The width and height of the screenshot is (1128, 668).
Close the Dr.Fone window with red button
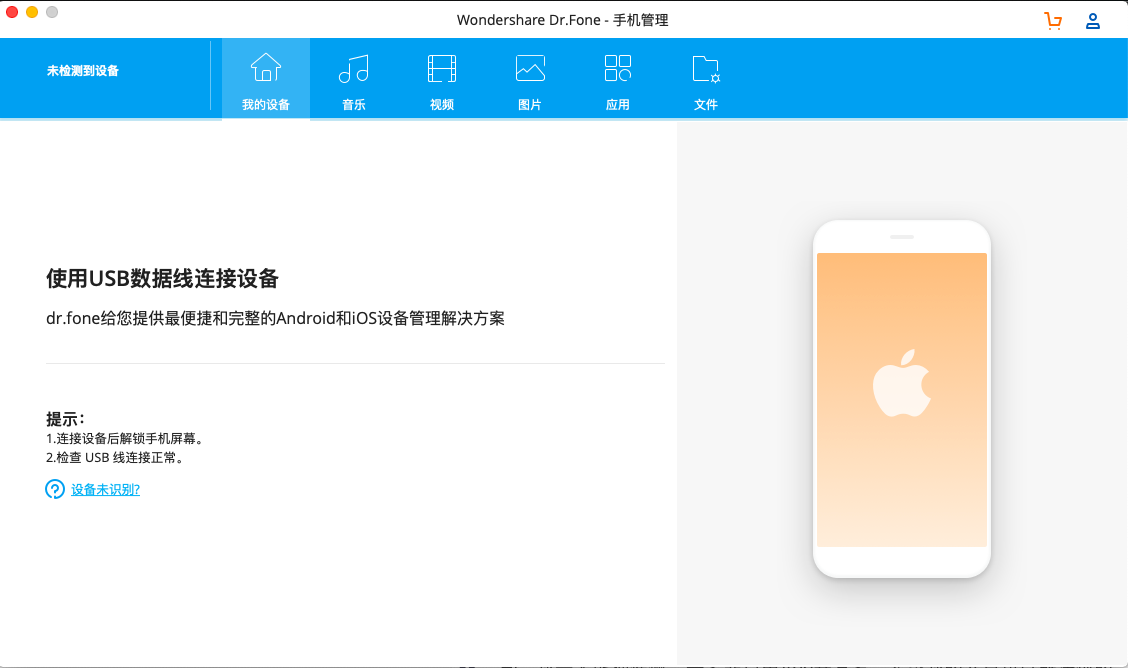(12, 12)
